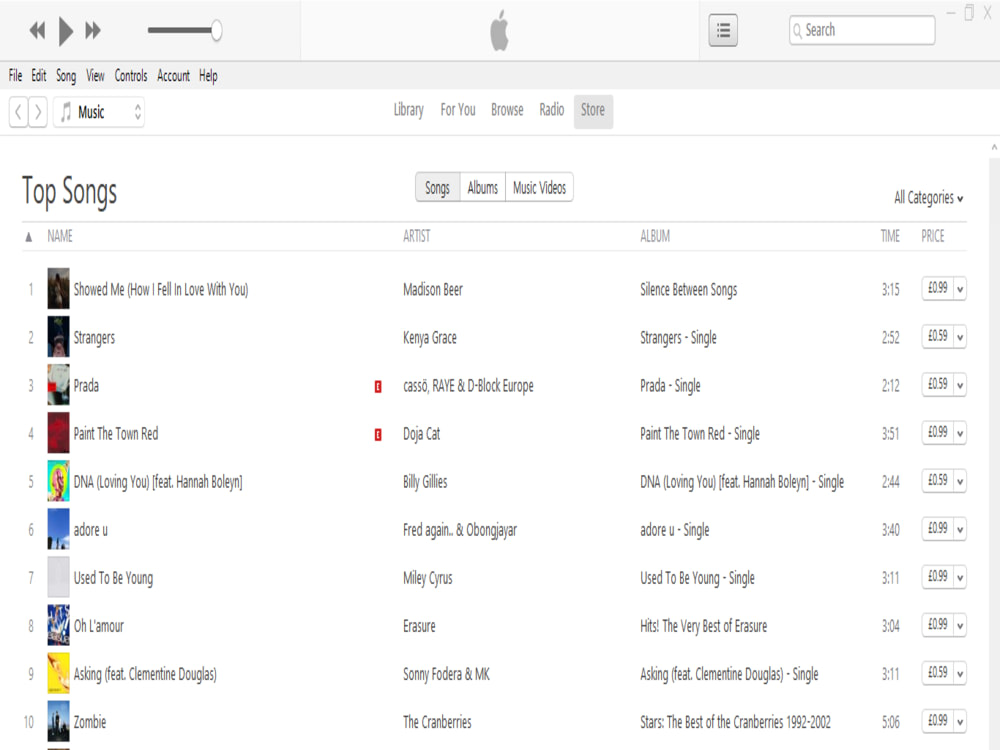Click the rewind/previous track icon
Viewport: 1000px width, 750px height.
37,30
